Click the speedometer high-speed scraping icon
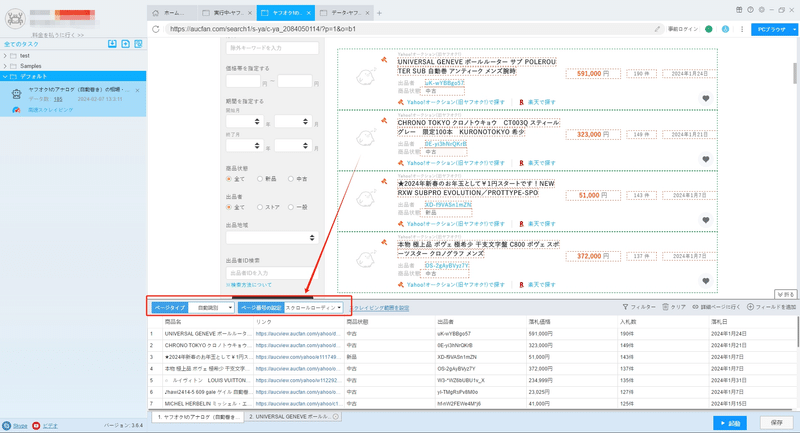Screen dimensions: 800x433 point(16,110)
